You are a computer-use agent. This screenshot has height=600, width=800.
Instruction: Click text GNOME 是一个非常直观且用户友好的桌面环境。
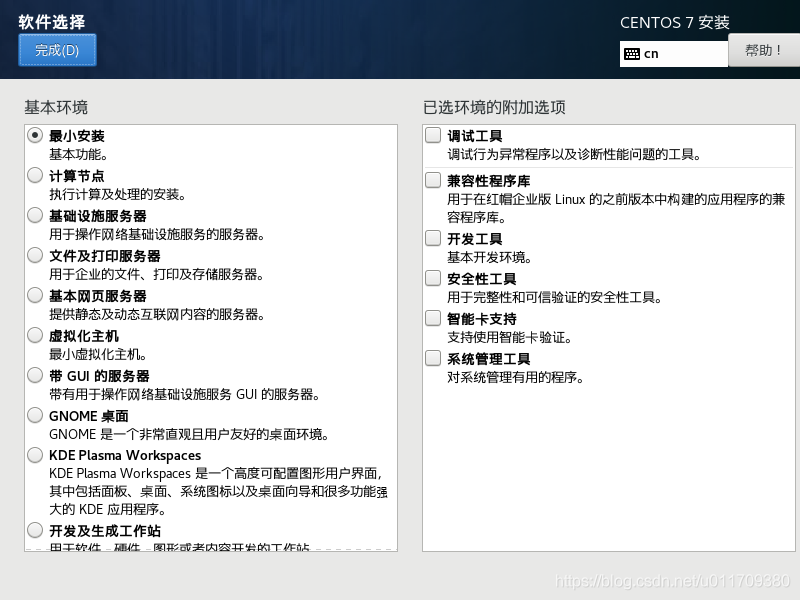pos(189,434)
